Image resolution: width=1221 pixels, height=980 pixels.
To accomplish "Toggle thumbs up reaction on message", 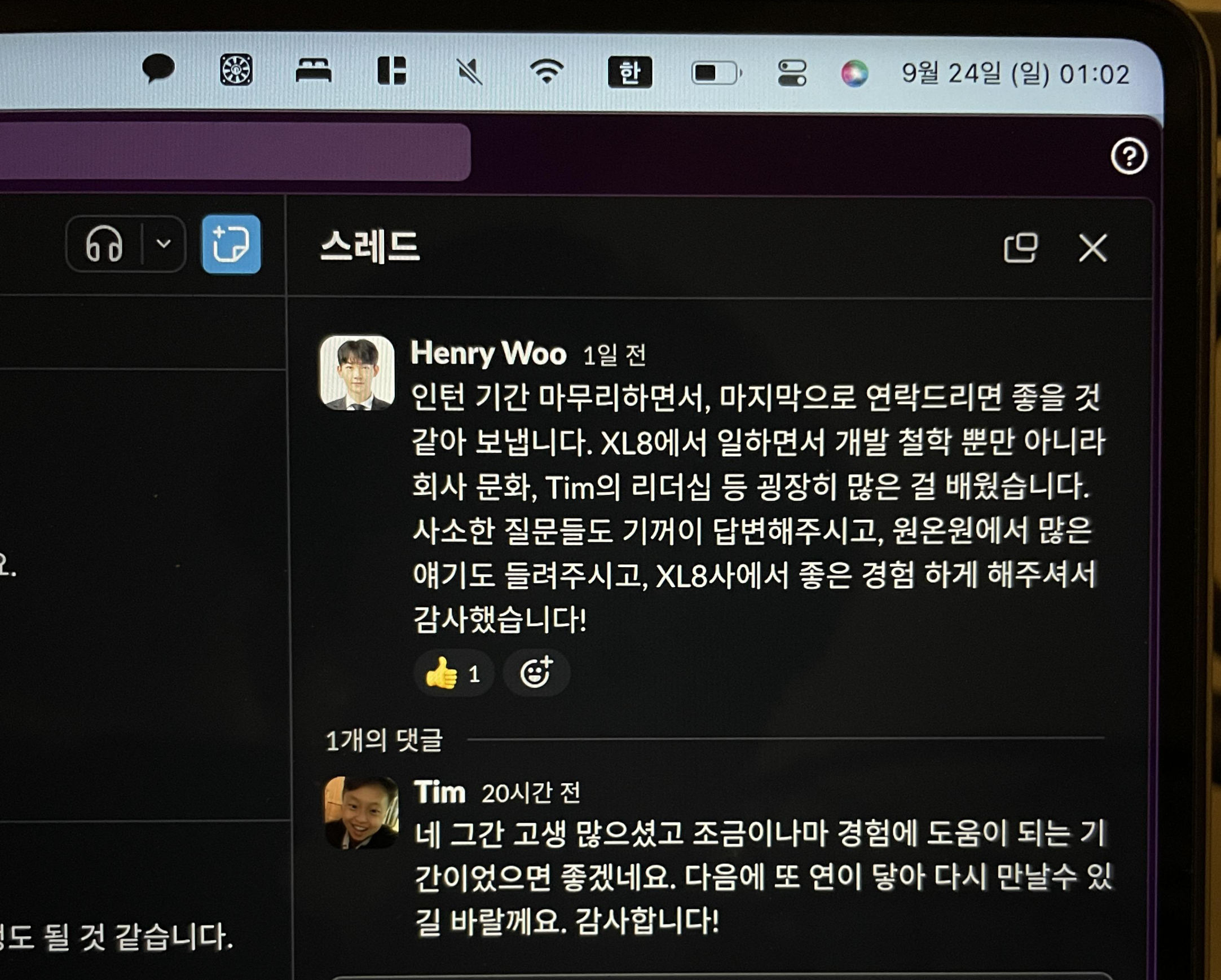I will (x=453, y=674).
